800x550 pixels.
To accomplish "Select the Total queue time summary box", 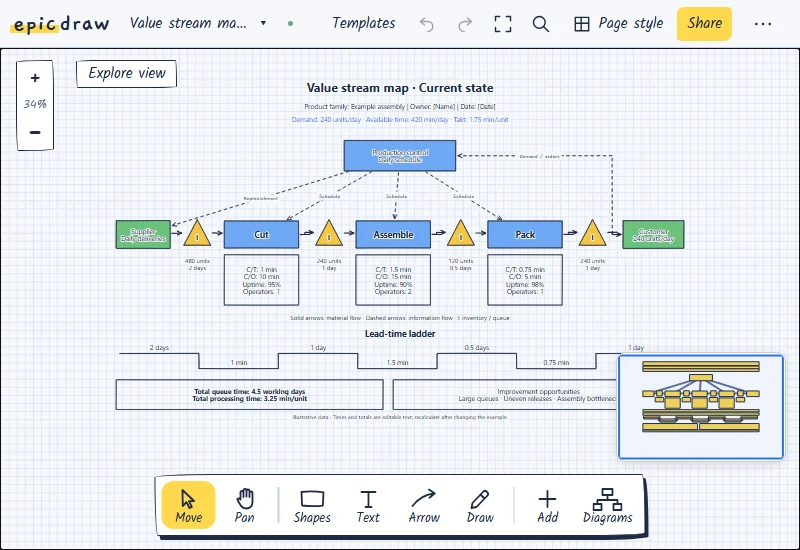I will [x=249, y=395].
